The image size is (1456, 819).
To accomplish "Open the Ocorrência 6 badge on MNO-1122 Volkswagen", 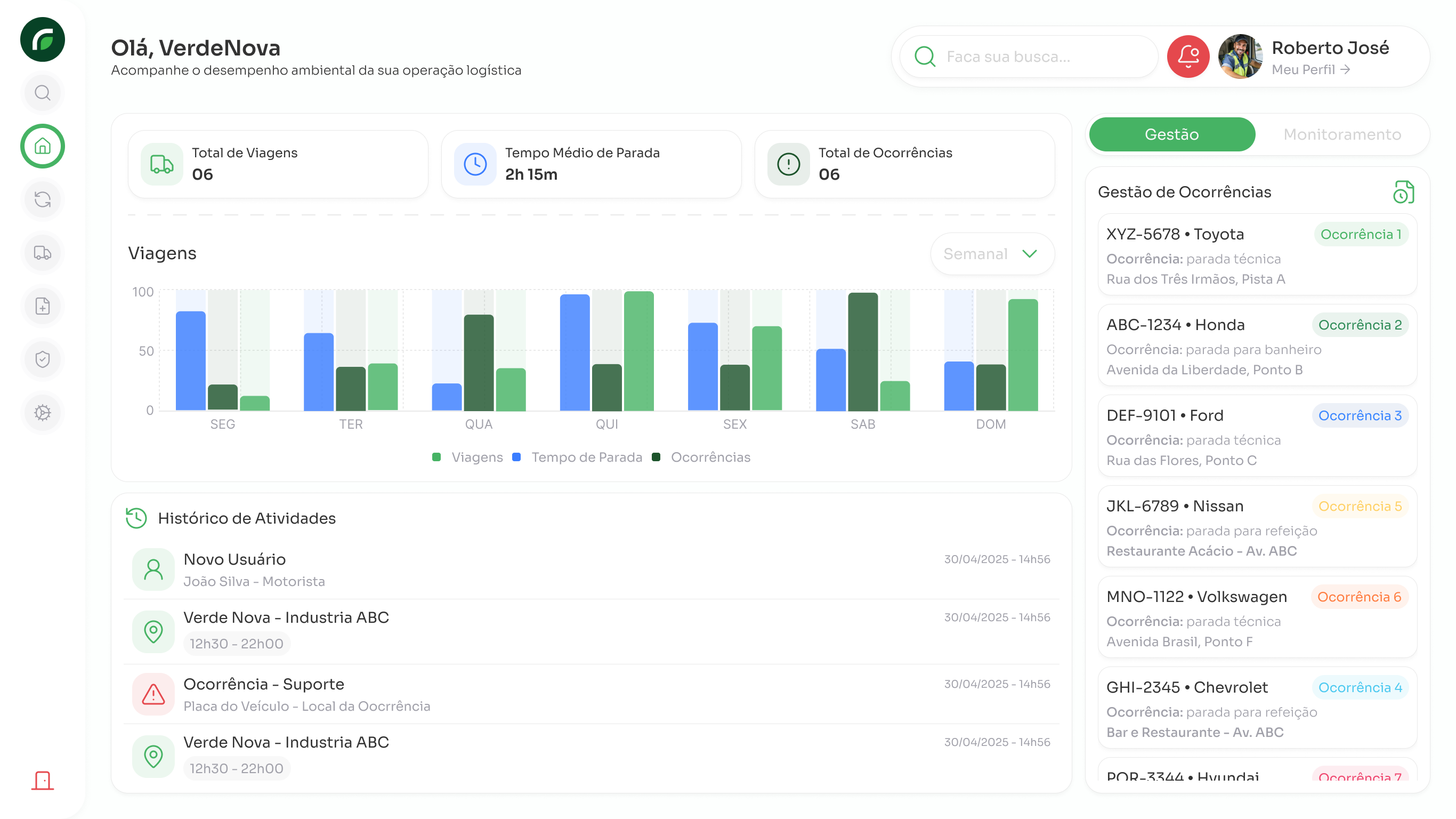I will tap(1359, 596).
